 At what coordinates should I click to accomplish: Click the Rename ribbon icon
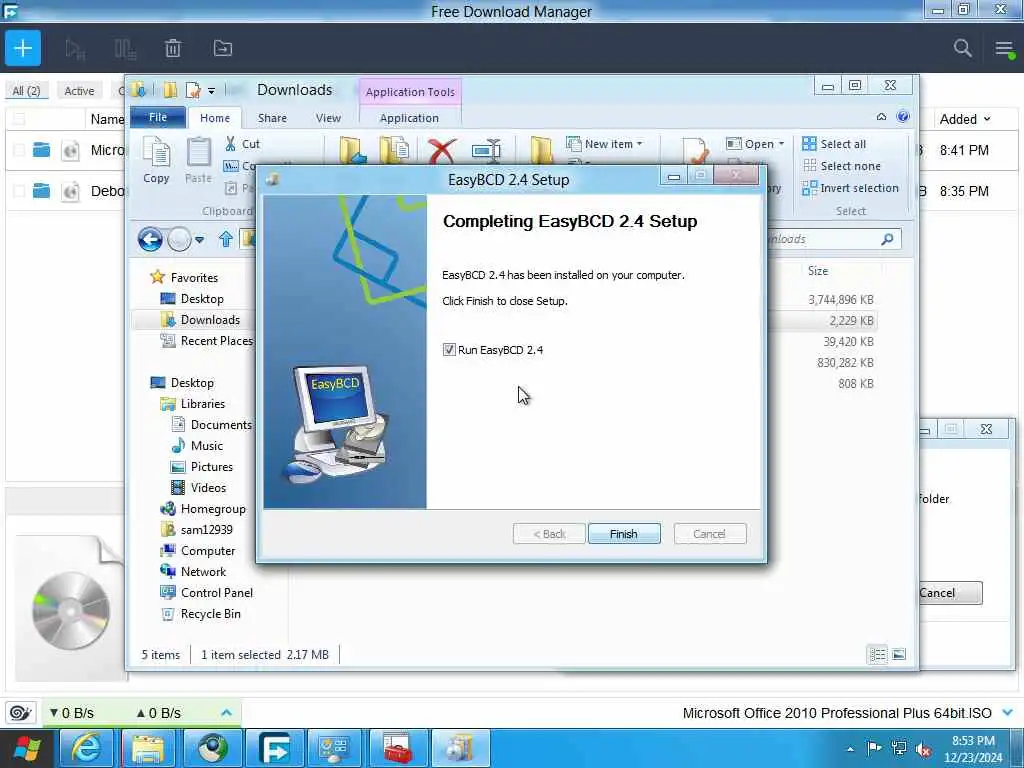pyautogui.click(x=487, y=151)
